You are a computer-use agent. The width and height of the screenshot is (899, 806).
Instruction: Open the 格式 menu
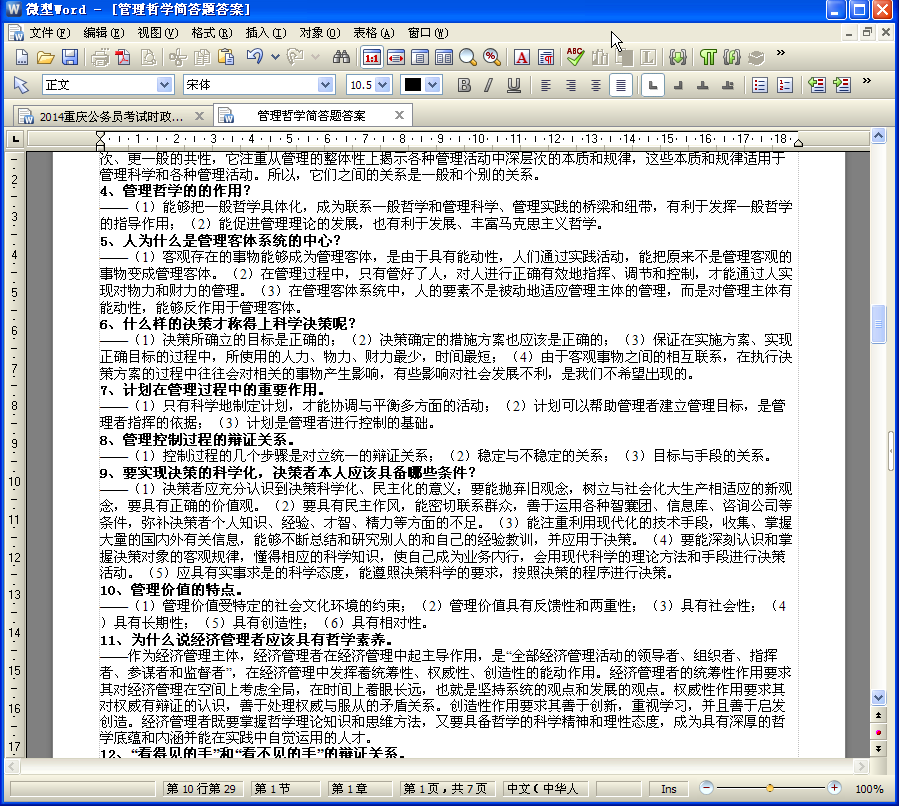(210, 32)
